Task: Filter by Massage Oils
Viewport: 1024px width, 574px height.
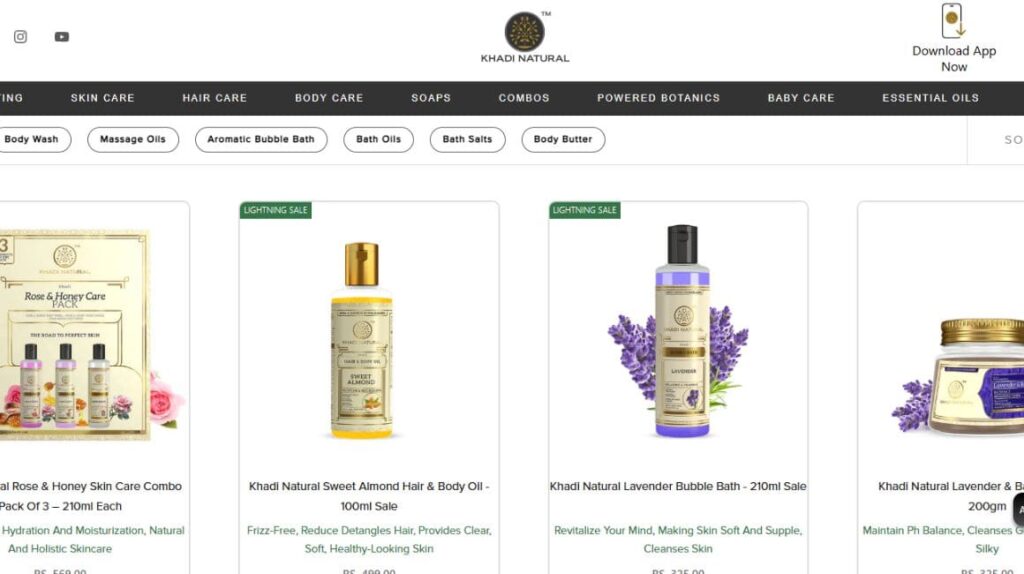Action: click(133, 139)
